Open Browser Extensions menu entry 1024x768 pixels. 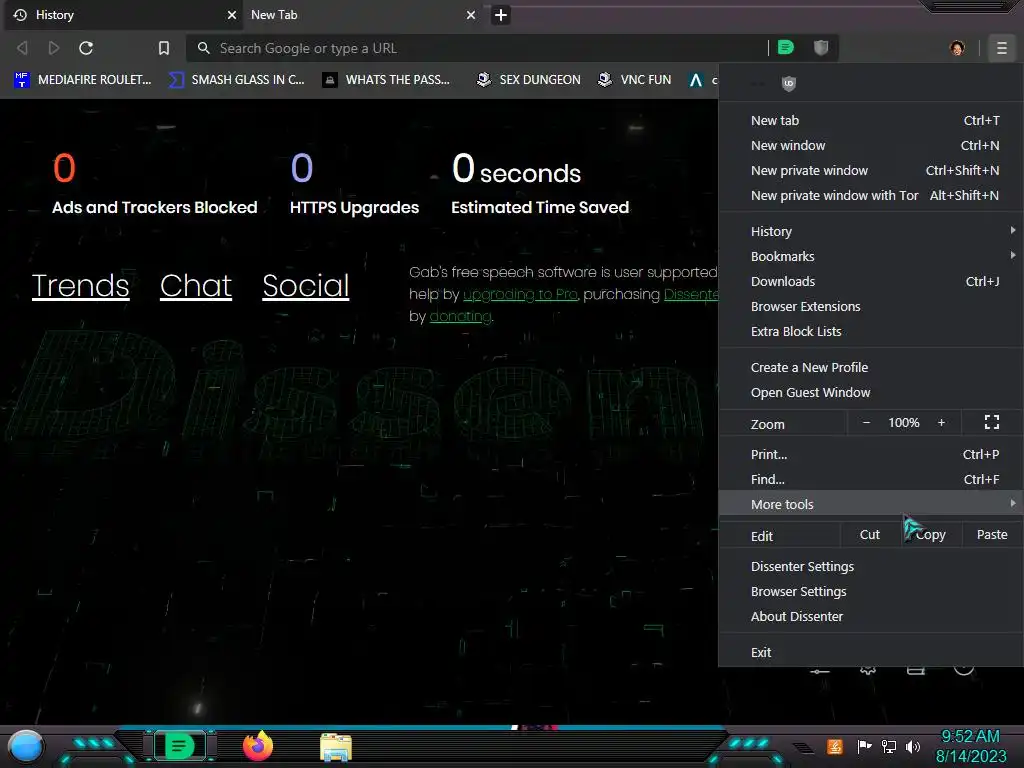(871, 306)
